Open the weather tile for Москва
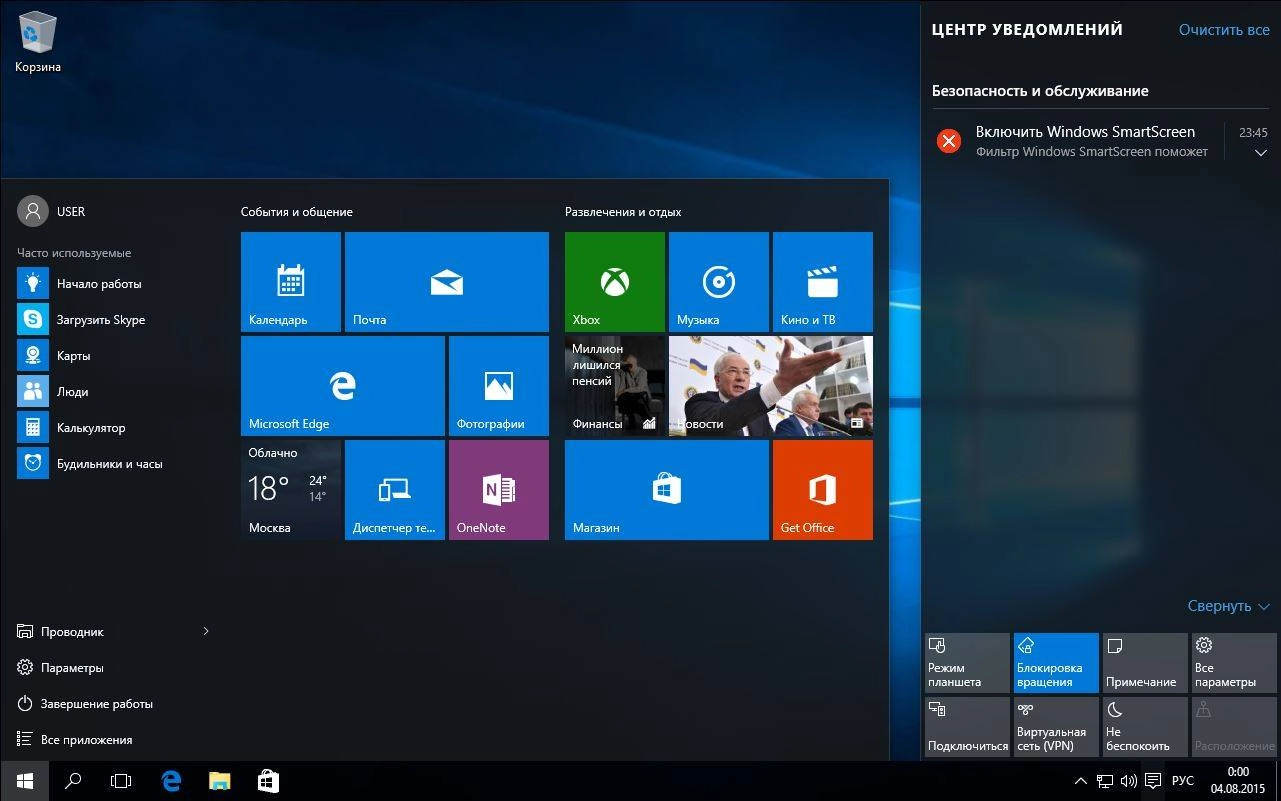Screen dimensions: 1281x801 tap(291, 490)
